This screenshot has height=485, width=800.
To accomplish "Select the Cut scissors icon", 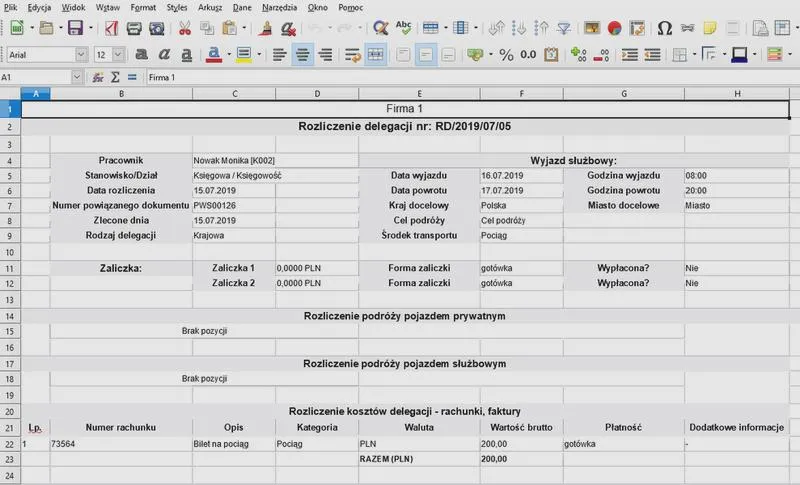I will 184,28.
